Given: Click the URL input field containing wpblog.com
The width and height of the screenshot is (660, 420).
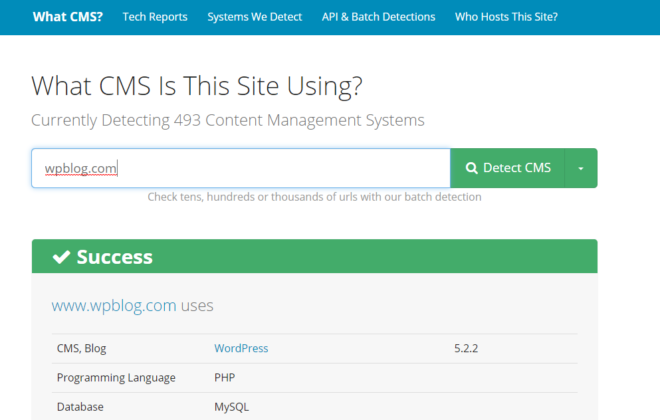Looking at the screenshot, I should pyautogui.click(x=241, y=168).
